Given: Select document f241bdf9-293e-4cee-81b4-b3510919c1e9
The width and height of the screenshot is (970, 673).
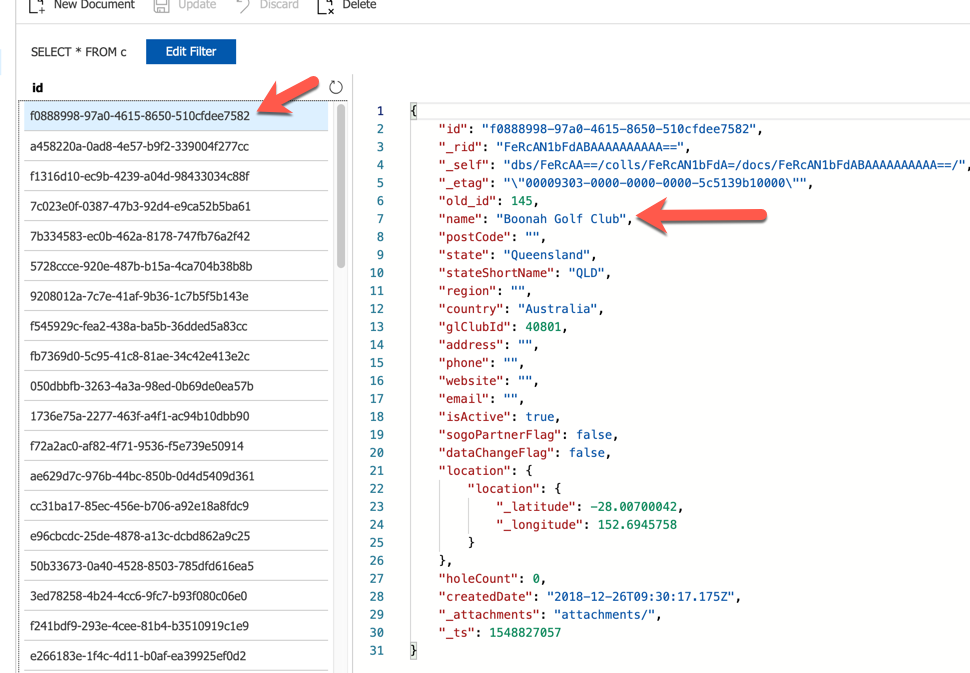Looking at the screenshot, I should [176, 626].
